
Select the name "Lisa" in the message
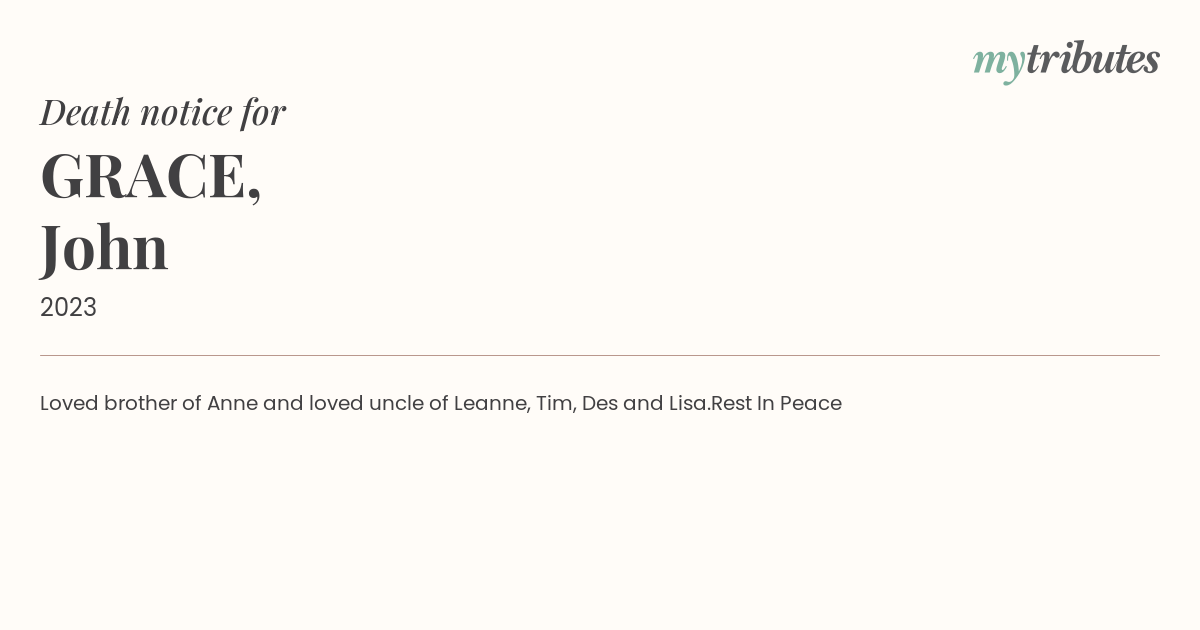pyautogui.click(x=688, y=403)
